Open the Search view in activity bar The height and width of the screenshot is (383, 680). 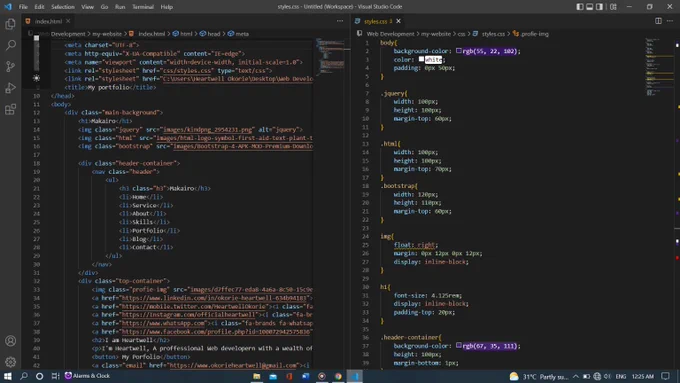[x=10, y=45]
